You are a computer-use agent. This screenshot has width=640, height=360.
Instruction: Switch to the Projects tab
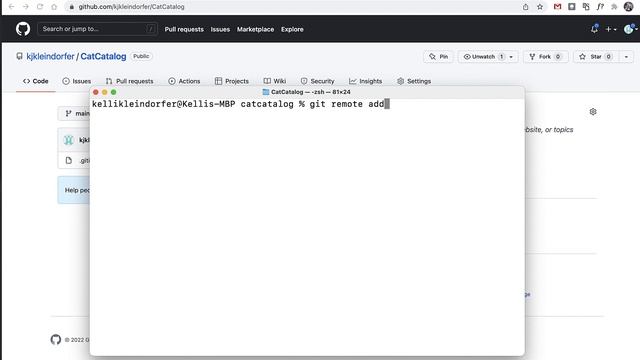[x=232, y=81]
